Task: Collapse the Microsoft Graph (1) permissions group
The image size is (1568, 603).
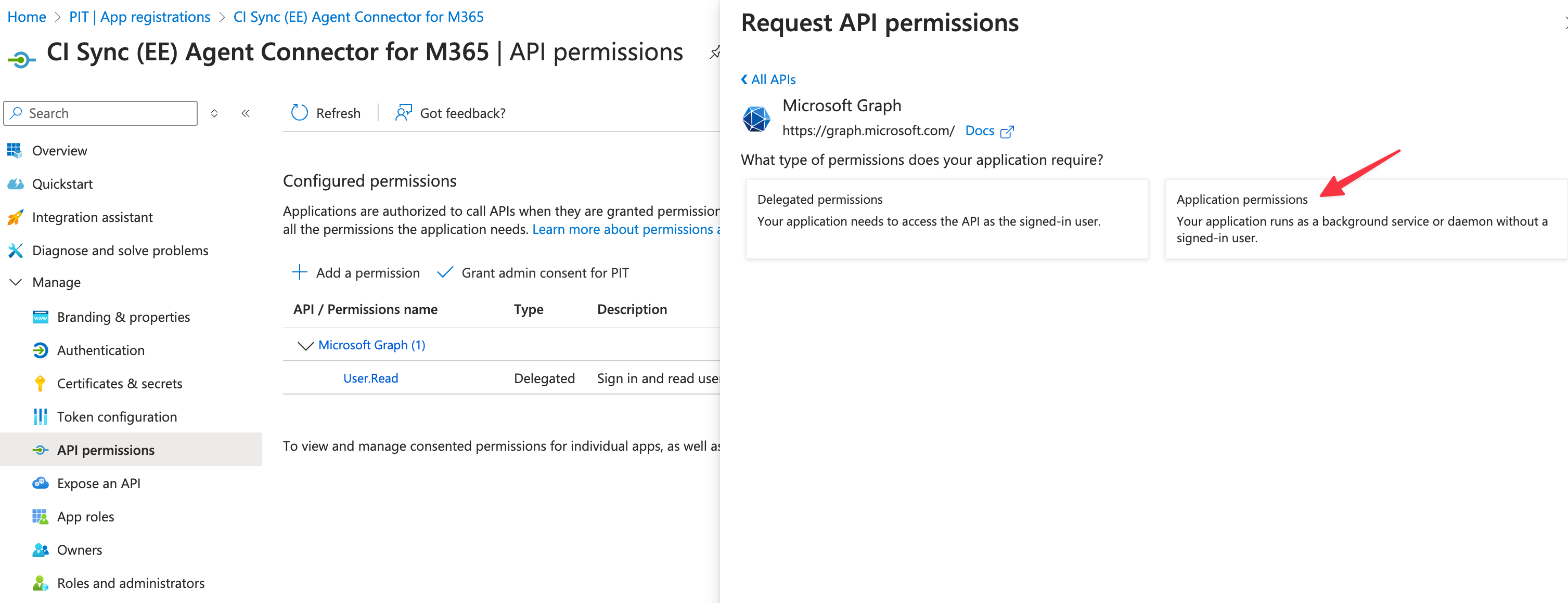Action: (x=305, y=345)
